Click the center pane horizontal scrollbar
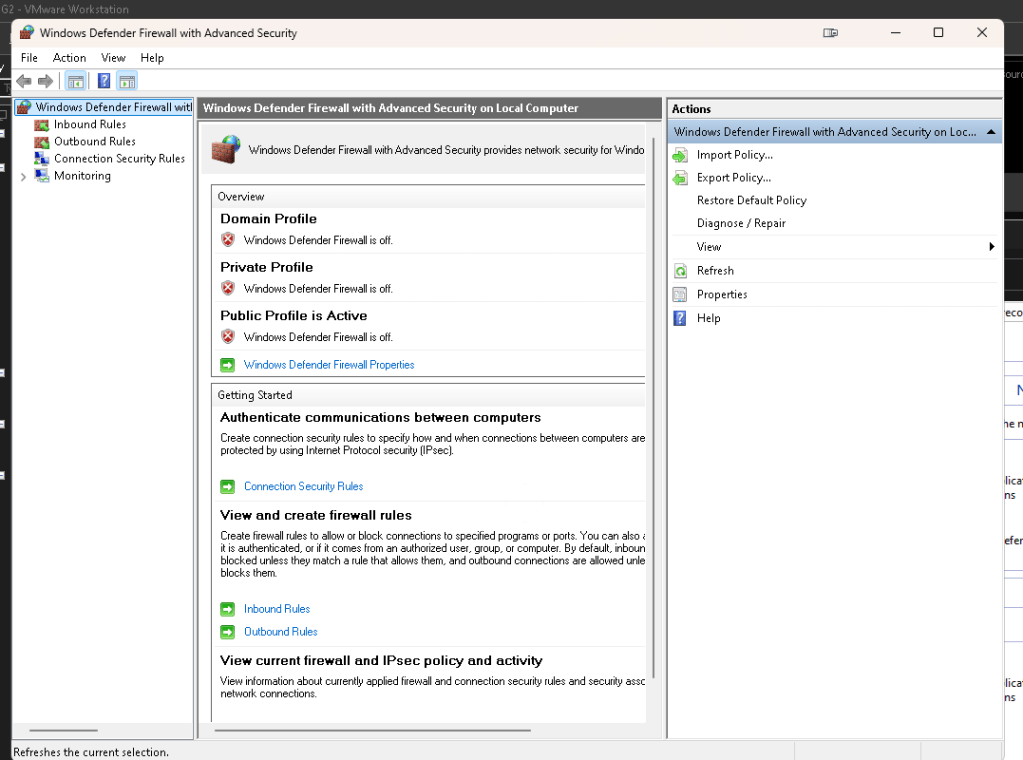This screenshot has height=760, width=1023. (373, 731)
